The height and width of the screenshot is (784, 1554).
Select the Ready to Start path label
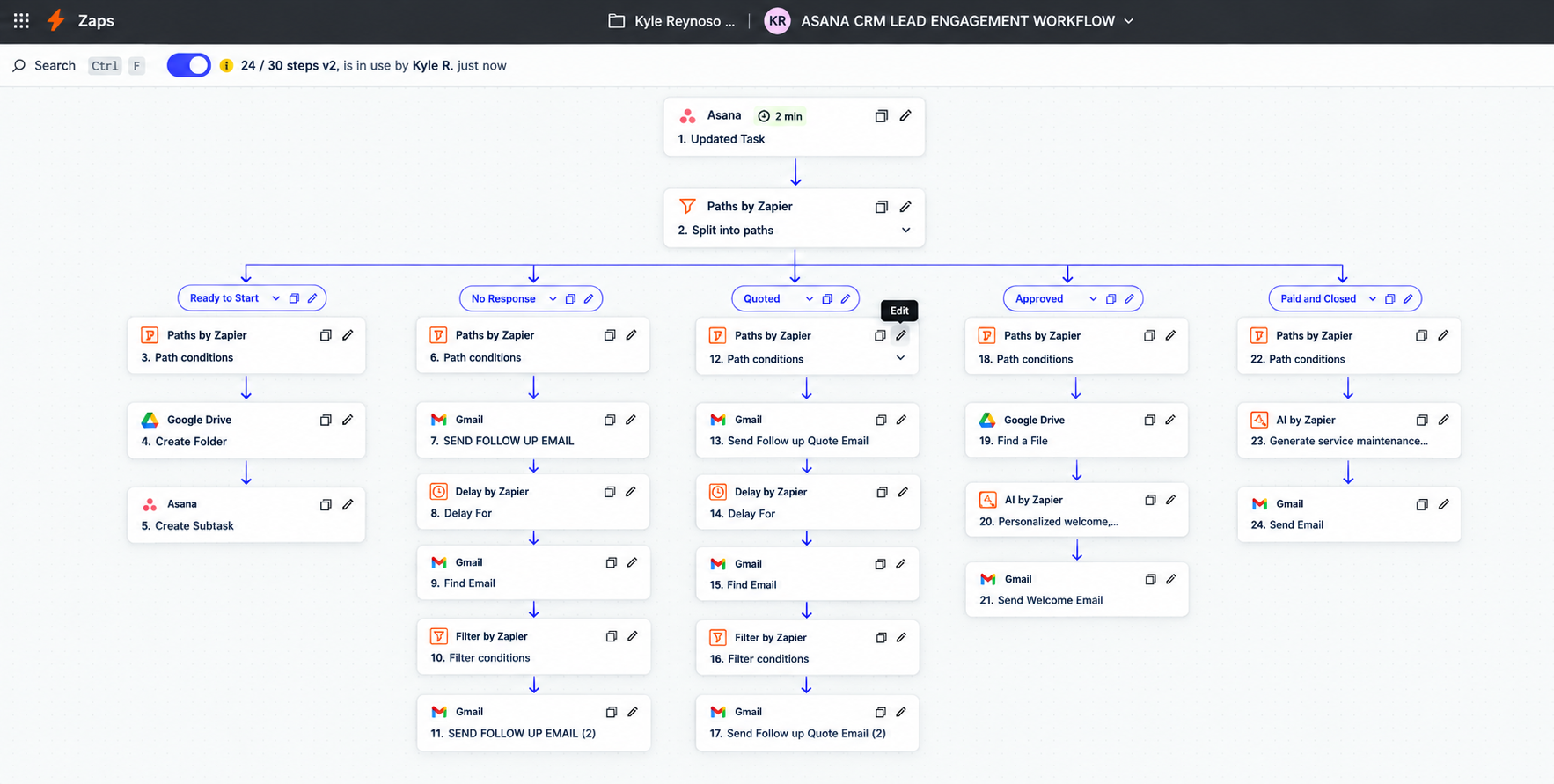(x=224, y=298)
